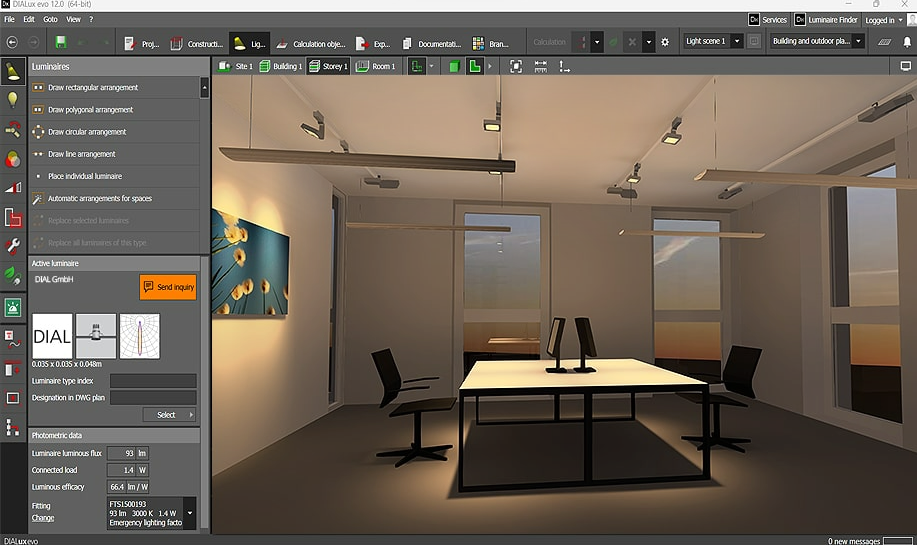Viewport: 917px width, 545px height.
Task: Select Building 1 in the breadcrumb
Action: click(281, 67)
